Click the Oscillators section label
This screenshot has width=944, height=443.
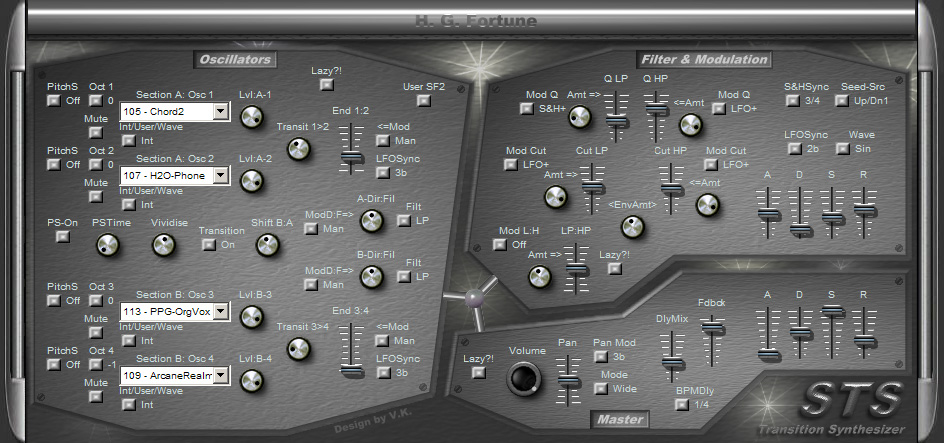point(235,59)
